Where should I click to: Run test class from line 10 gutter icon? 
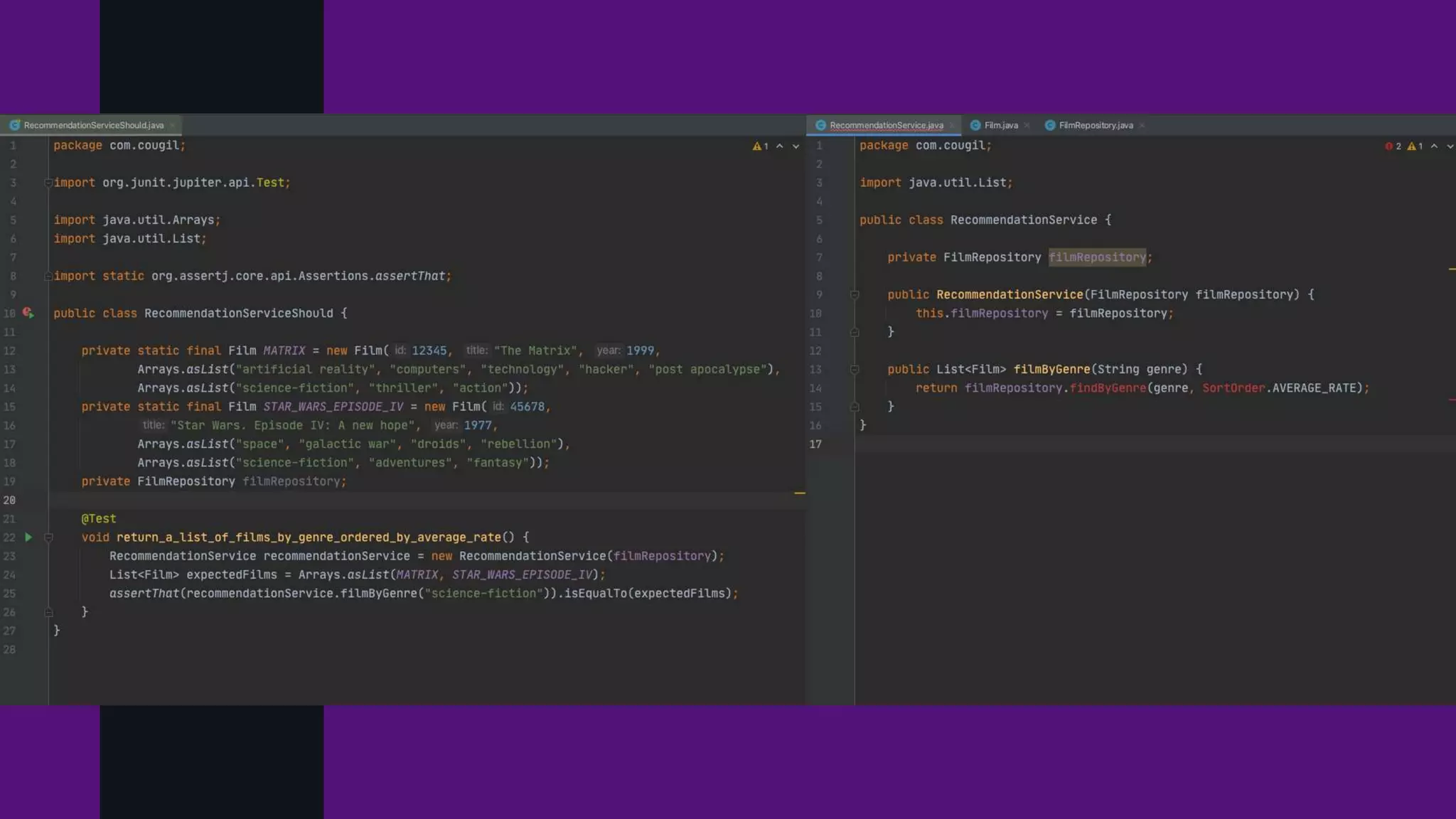(28, 313)
